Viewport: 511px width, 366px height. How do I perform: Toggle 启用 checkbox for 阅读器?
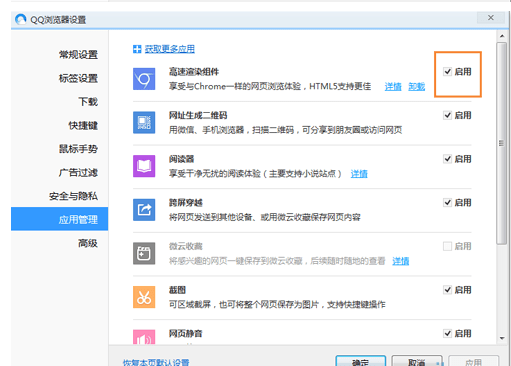pyautogui.click(x=447, y=159)
